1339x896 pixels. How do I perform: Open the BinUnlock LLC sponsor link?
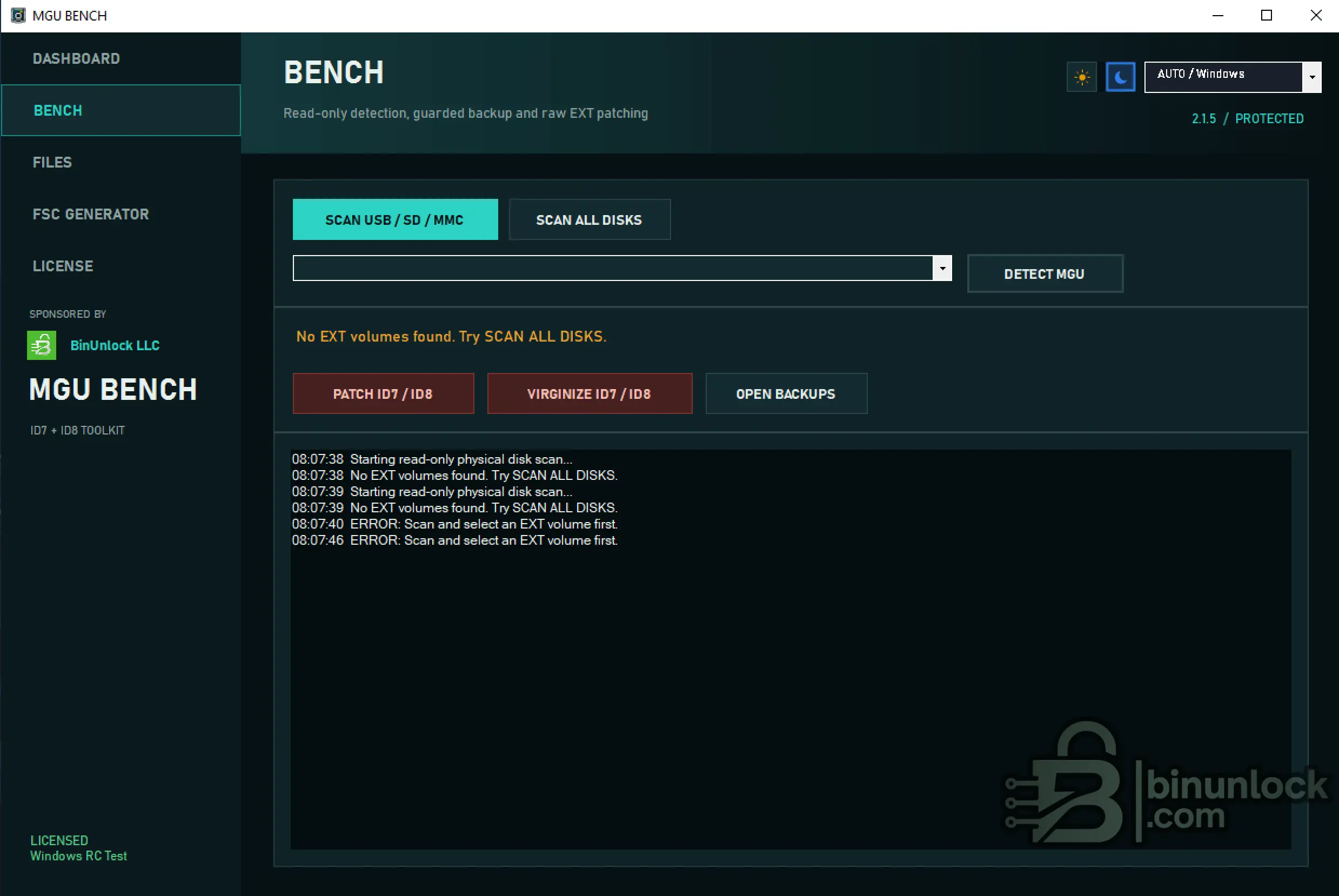[x=115, y=345]
